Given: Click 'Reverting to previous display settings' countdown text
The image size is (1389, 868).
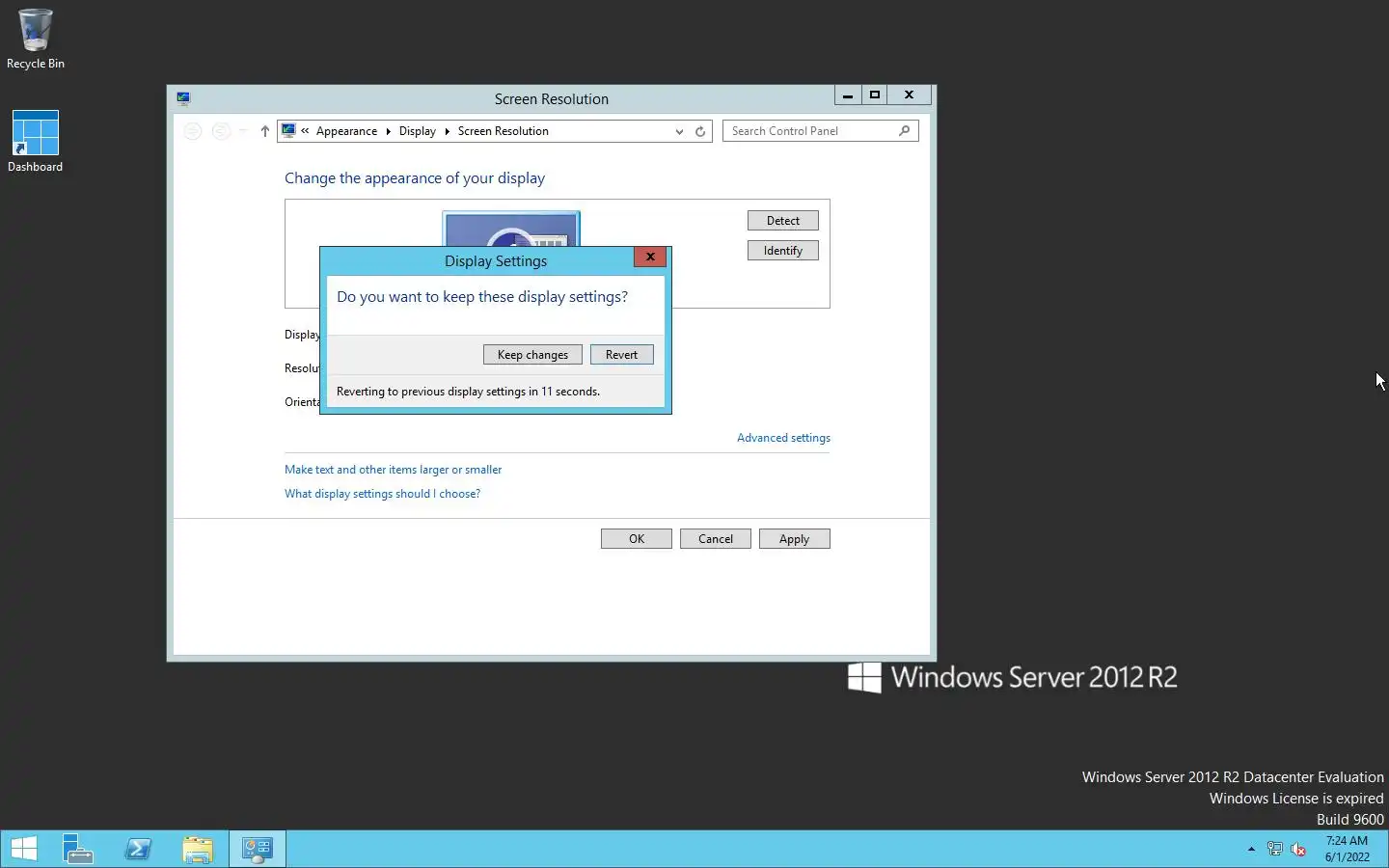Looking at the screenshot, I should pyautogui.click(x=468, y=392).
